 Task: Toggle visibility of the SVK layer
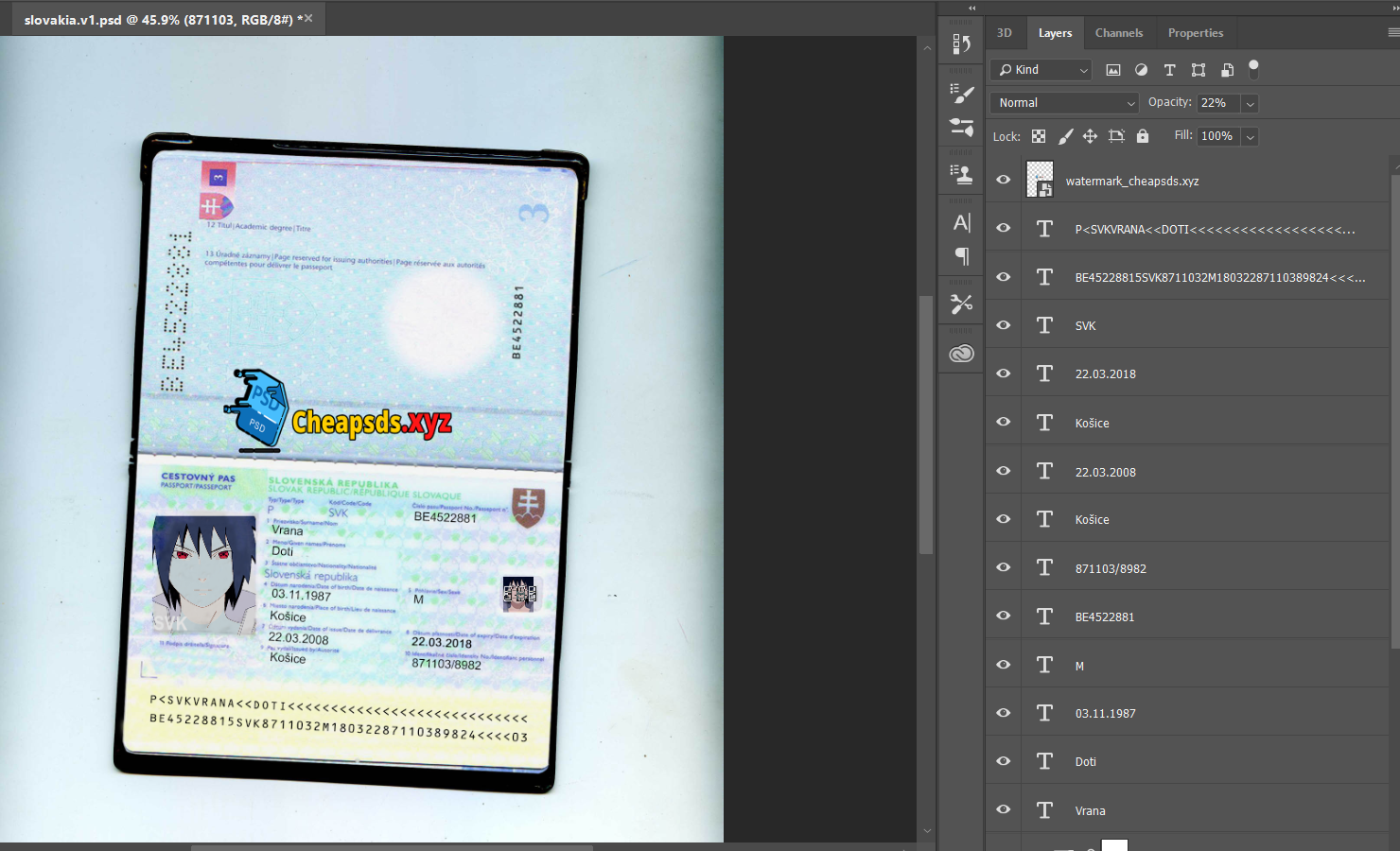coord(1004,325)
